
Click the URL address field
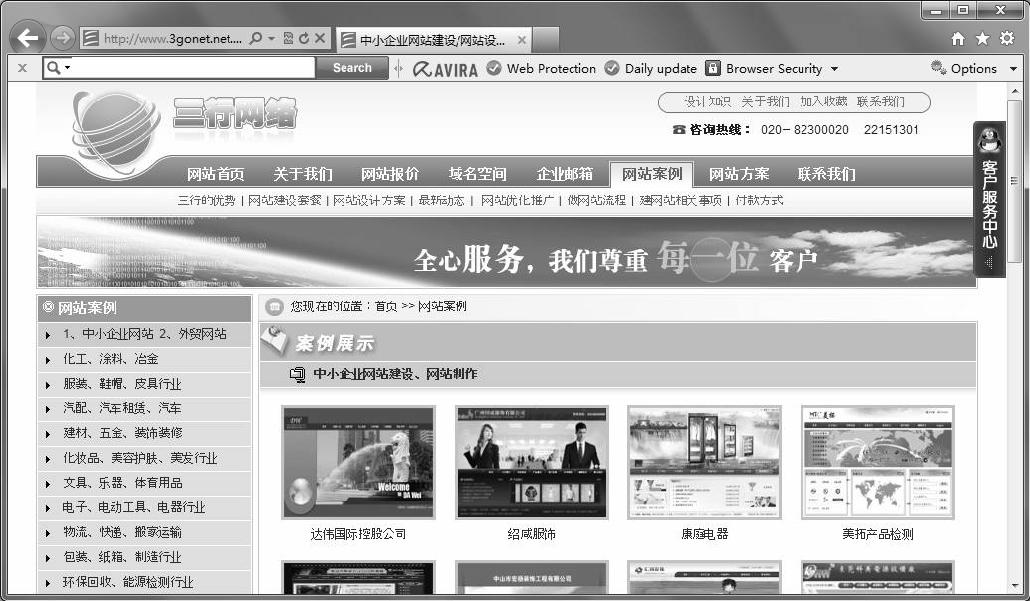coord(173,39)
